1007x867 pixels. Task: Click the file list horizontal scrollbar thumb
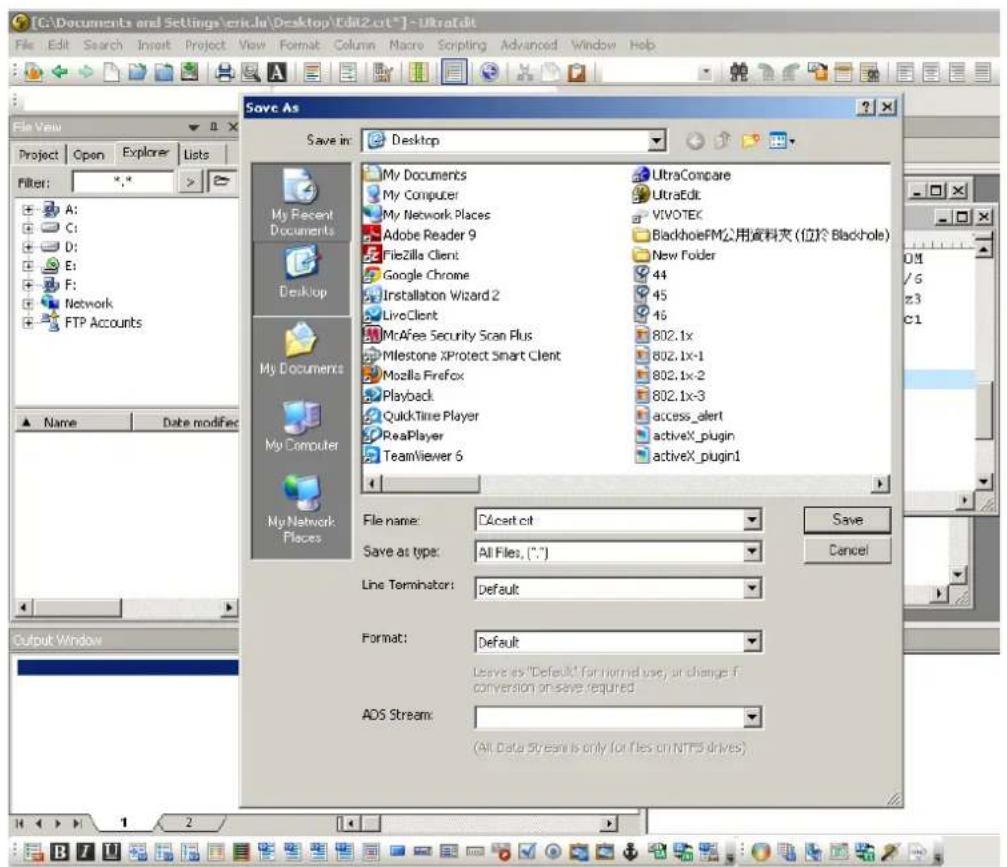tap(432, 483)
